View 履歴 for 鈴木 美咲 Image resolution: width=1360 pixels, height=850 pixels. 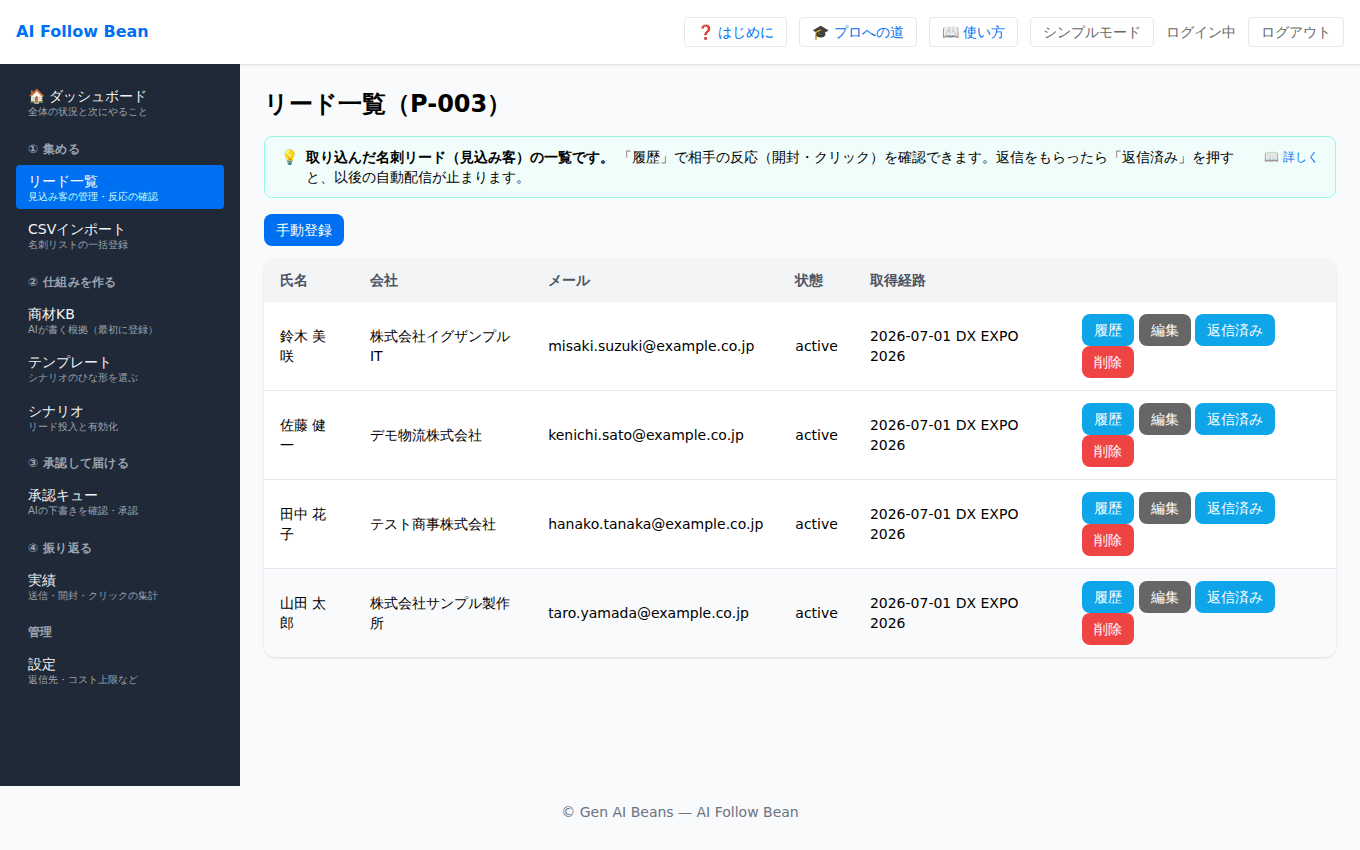click(1108, 330)
